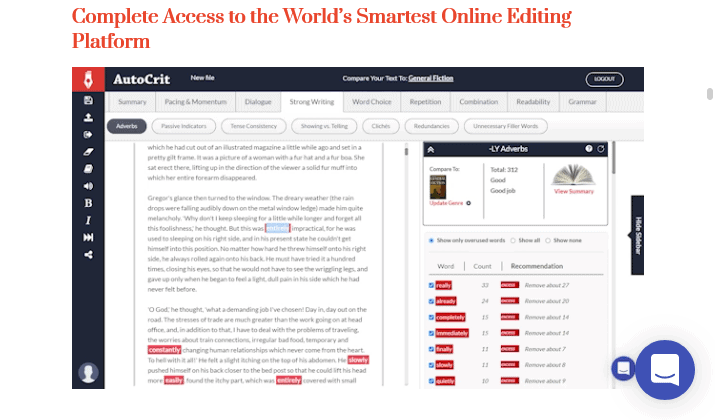Click the page scrollbar thumb at right edge

(x=710, y=94)
